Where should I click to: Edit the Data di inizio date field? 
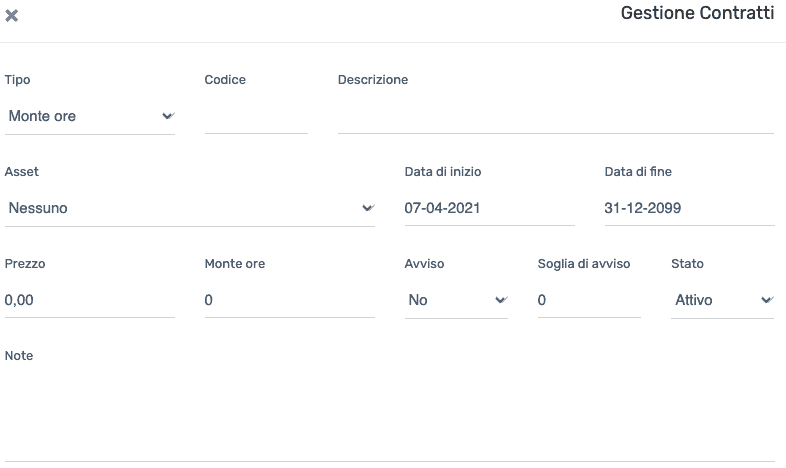tap(490, 208)
